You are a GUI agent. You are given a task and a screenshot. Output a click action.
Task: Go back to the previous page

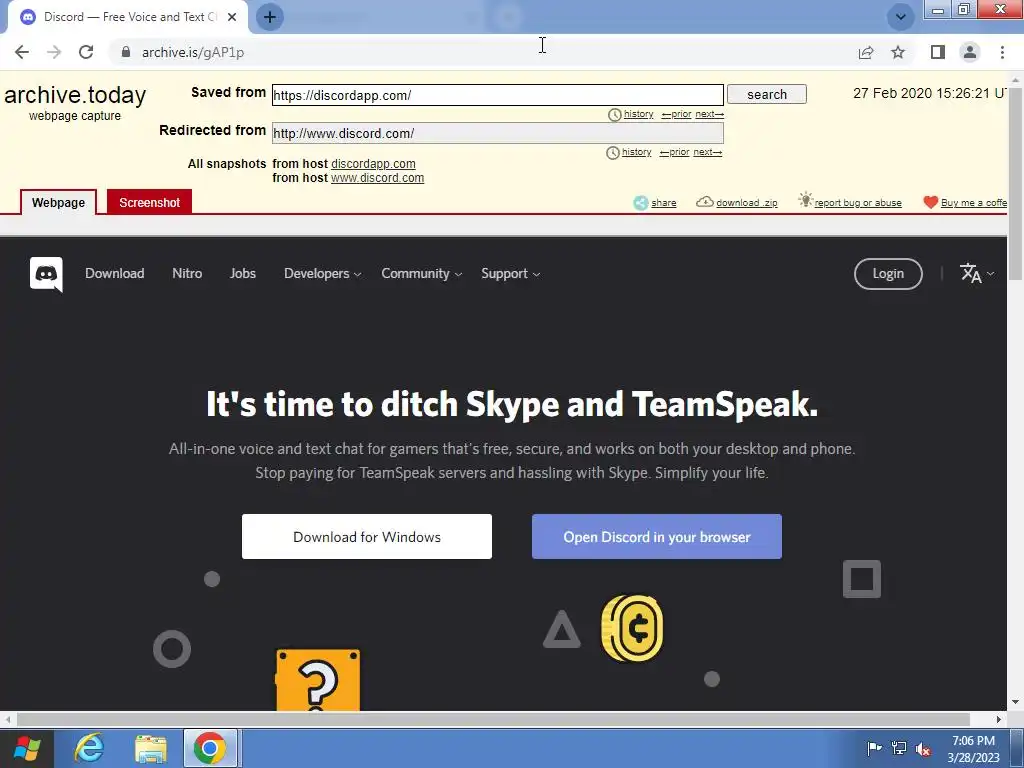tap(22, 52)
